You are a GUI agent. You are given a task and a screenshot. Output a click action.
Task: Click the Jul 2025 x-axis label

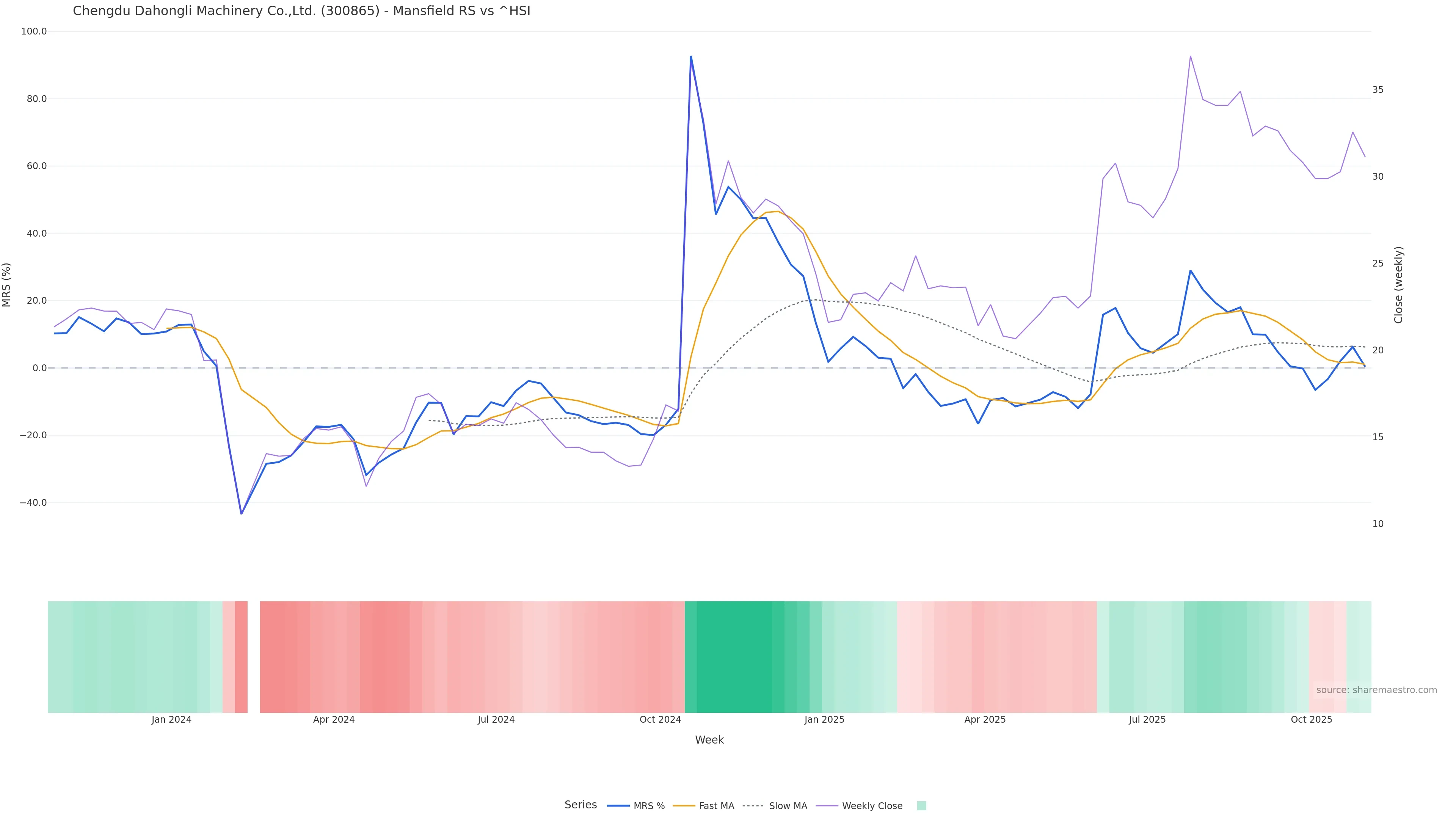click(1147, 720)
